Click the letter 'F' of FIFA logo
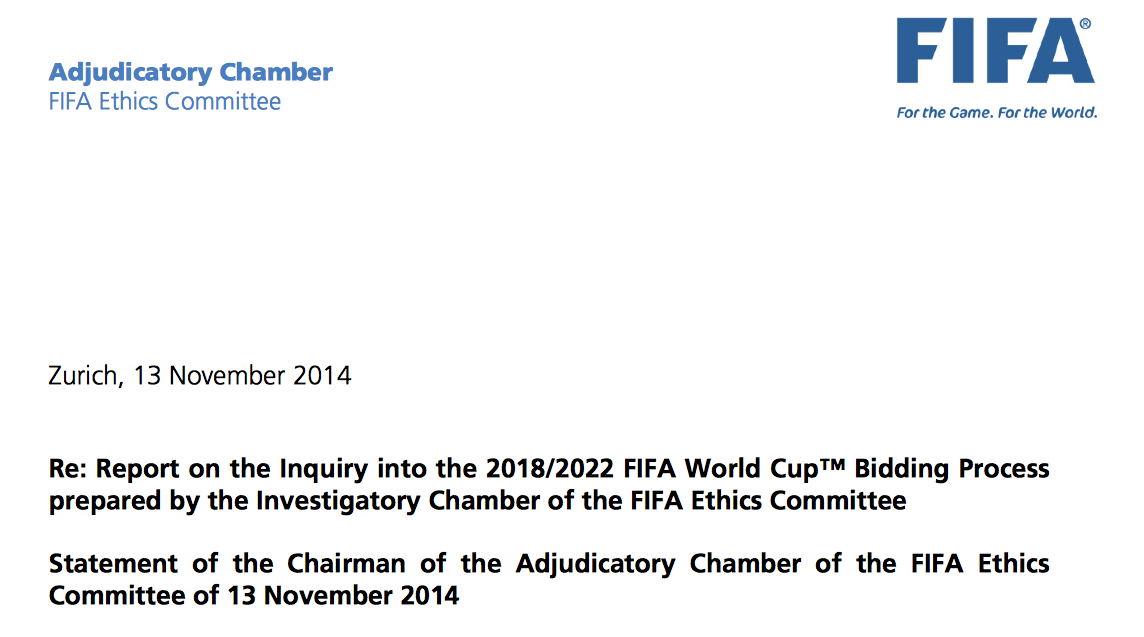The height and width of the screenshot is (637, 1144). pyautogui.click(x=917, y=51)
